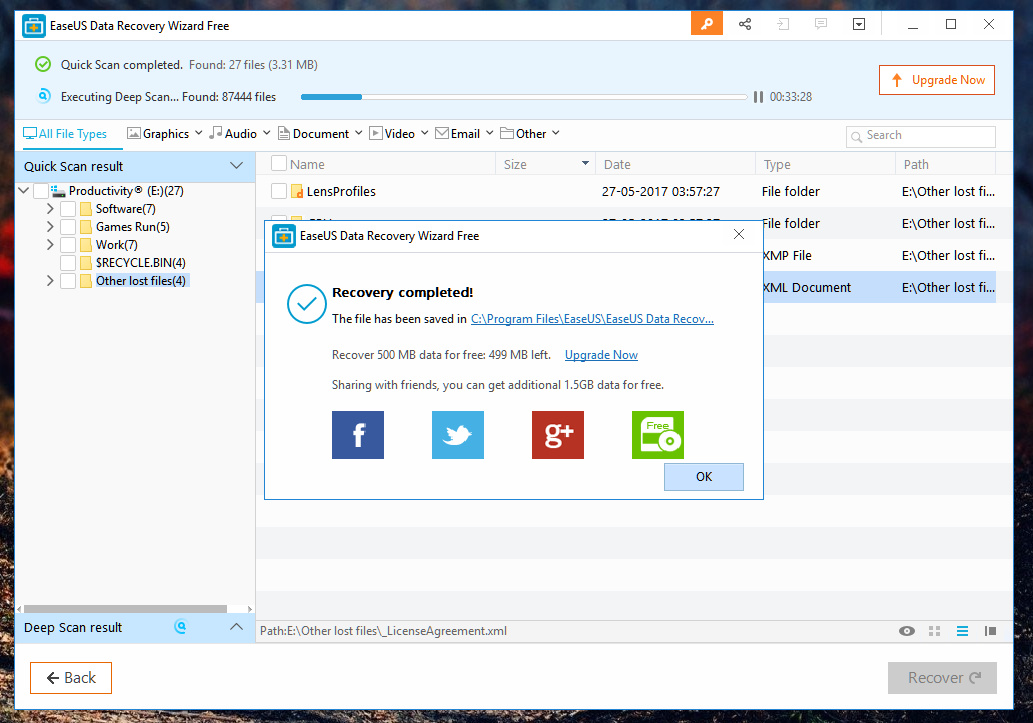Open the Graphics filter dropdown

tap(165, 134)
